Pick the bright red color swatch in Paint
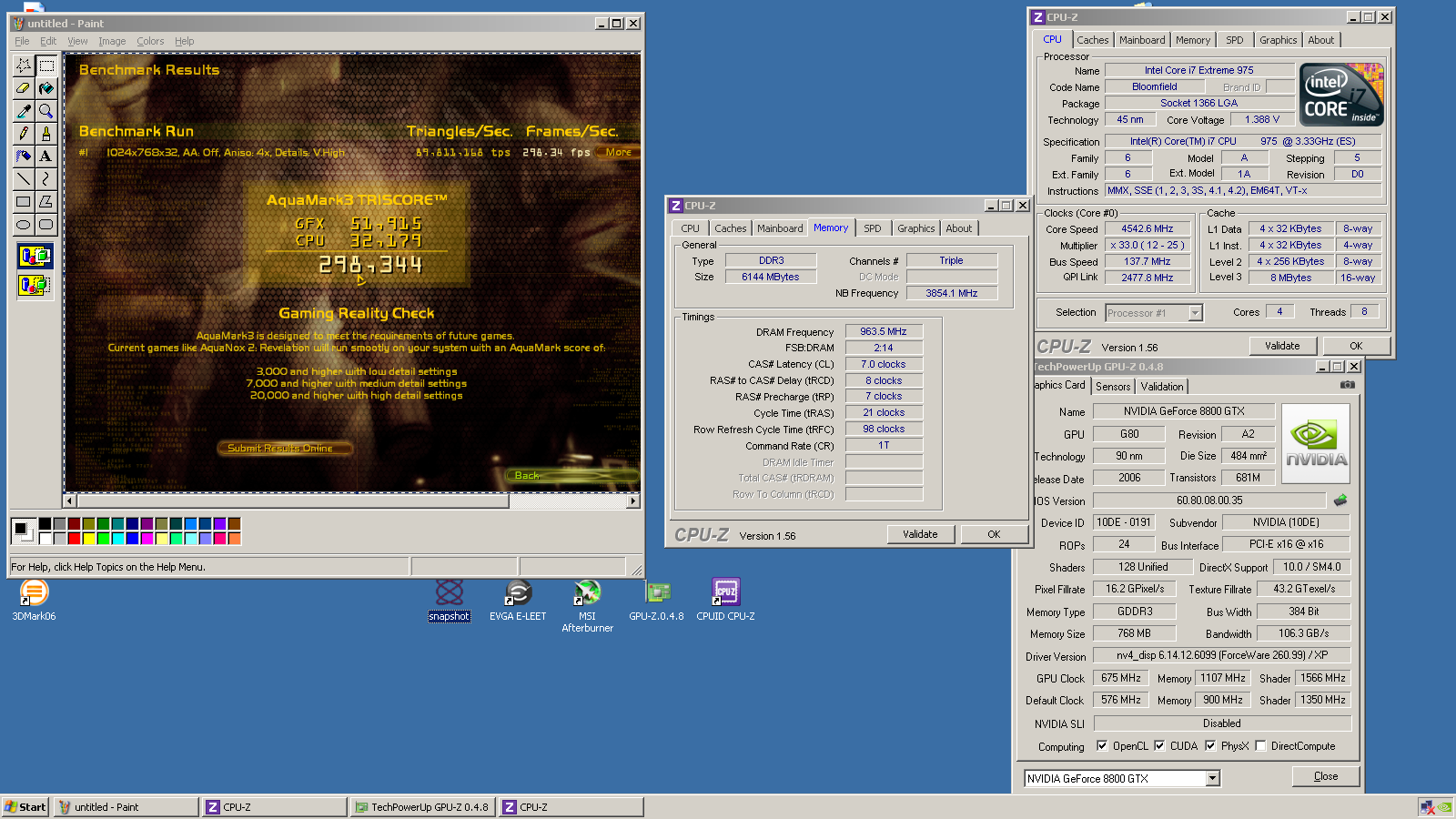The image size is (1456, 819). (74, 538)
